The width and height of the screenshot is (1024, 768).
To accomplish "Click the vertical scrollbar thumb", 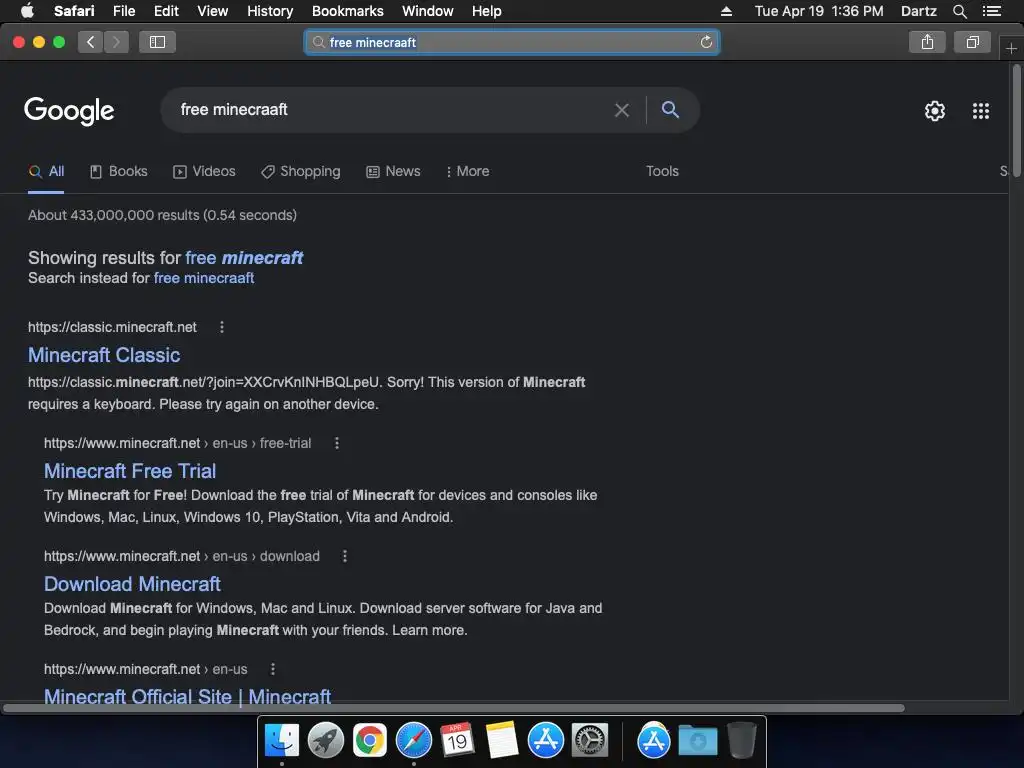I will [x=1017, y=119].
